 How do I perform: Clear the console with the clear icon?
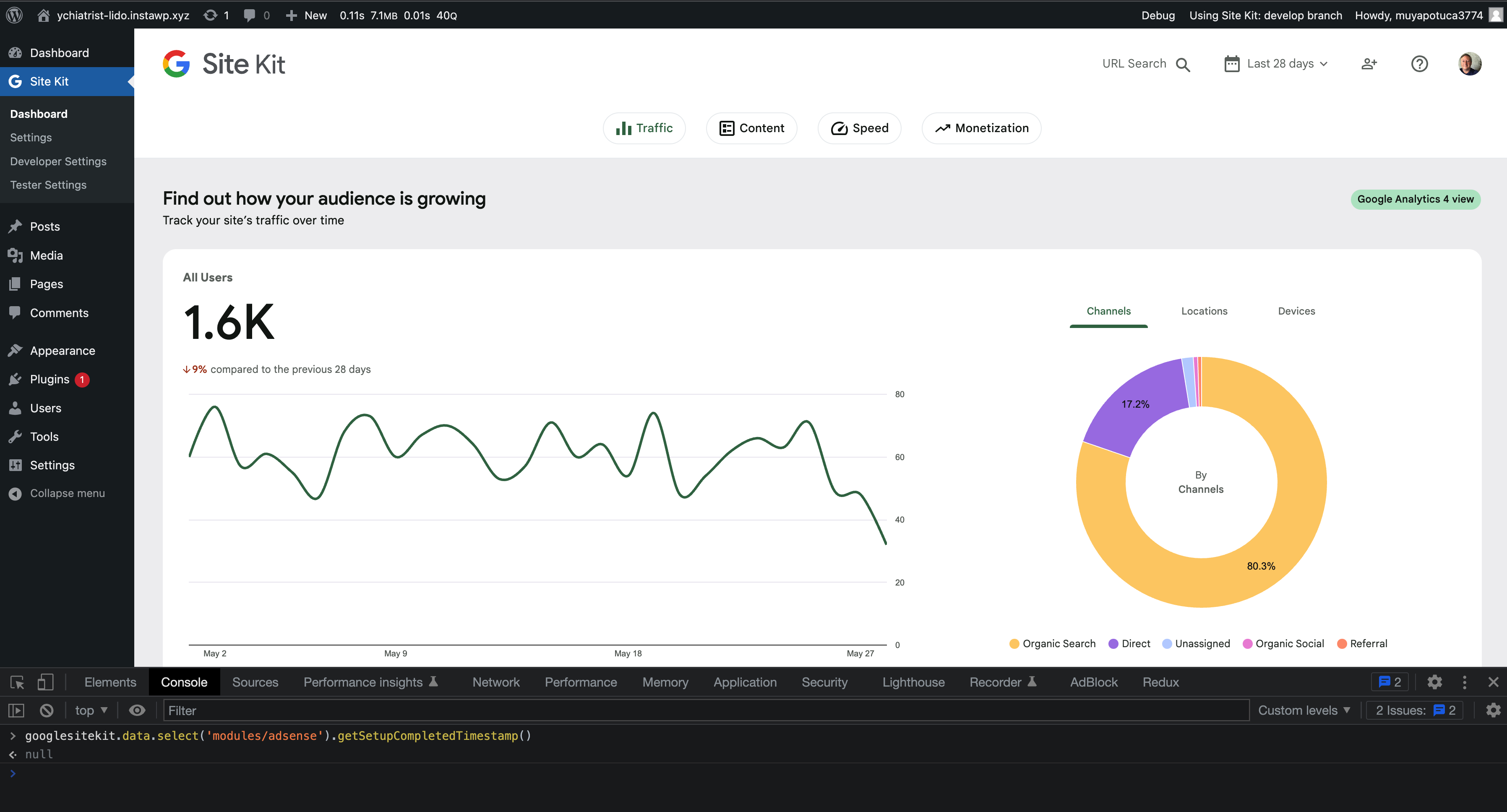[x=46, y=710]
